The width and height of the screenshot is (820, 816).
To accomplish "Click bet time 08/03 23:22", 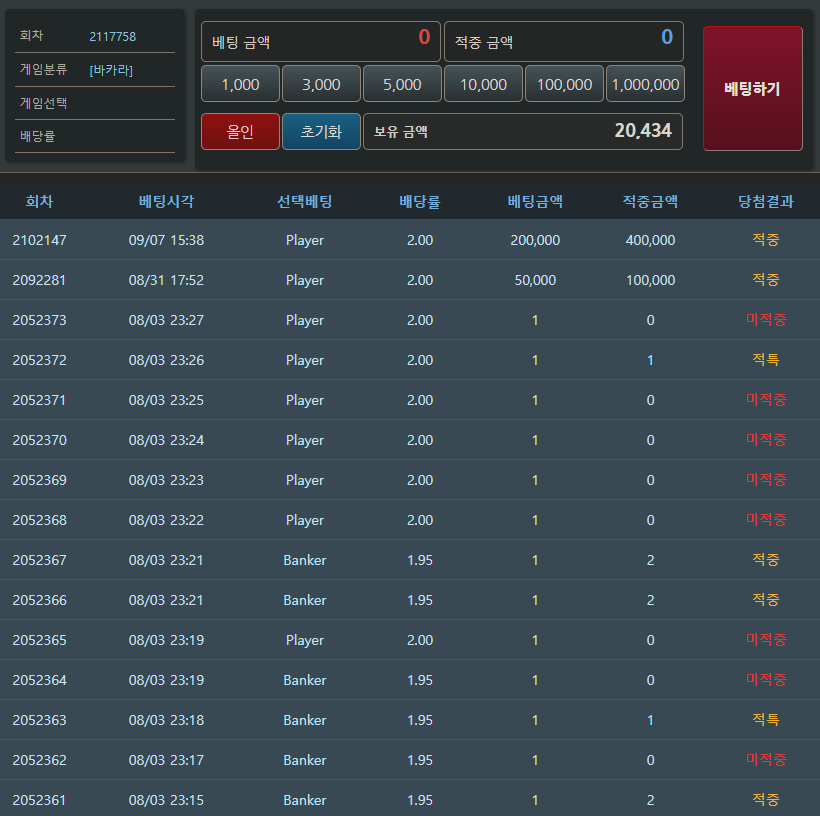I will click(x=166, y=520).
